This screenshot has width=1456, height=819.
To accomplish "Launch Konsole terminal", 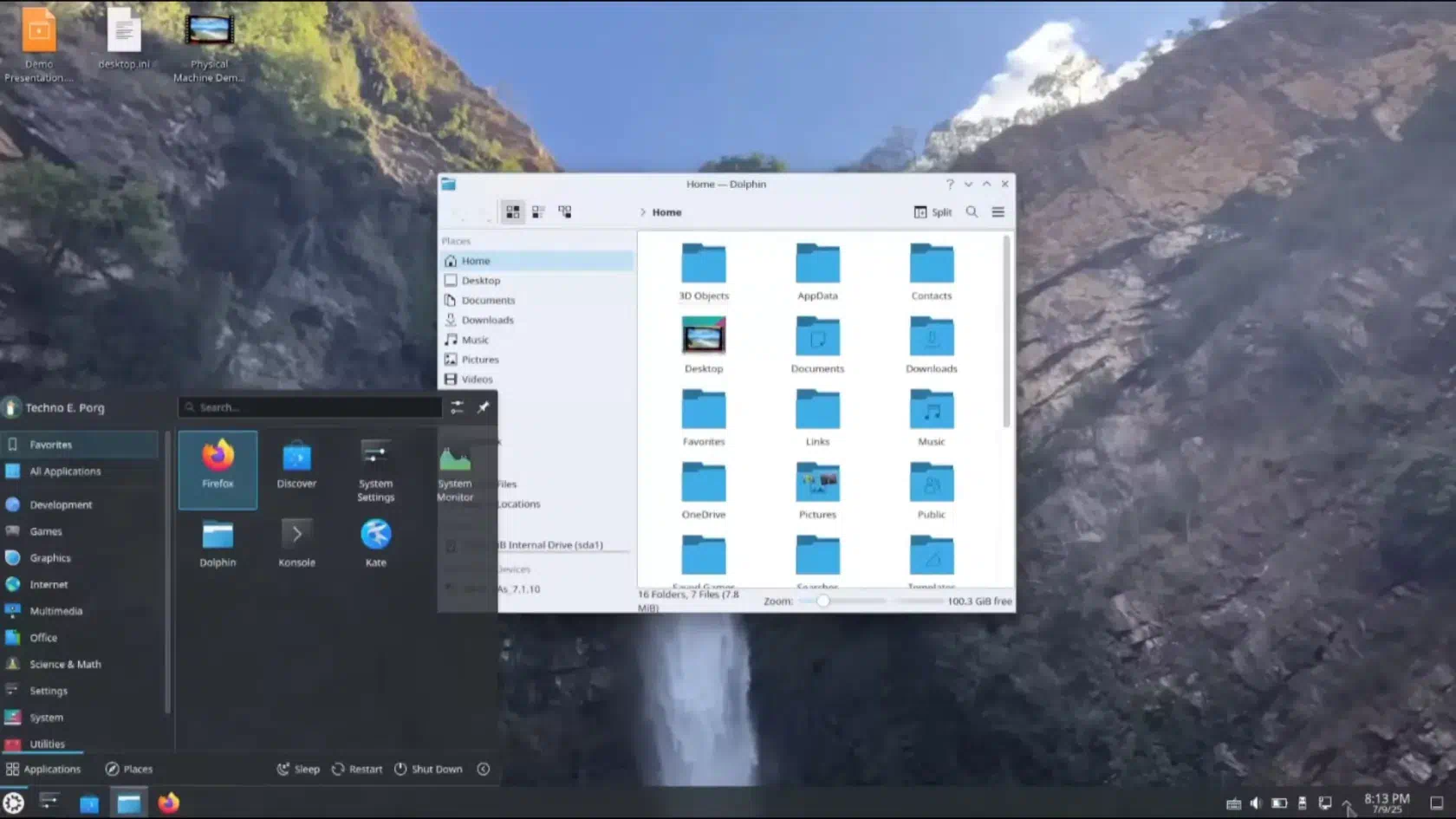I will (296, 543).
